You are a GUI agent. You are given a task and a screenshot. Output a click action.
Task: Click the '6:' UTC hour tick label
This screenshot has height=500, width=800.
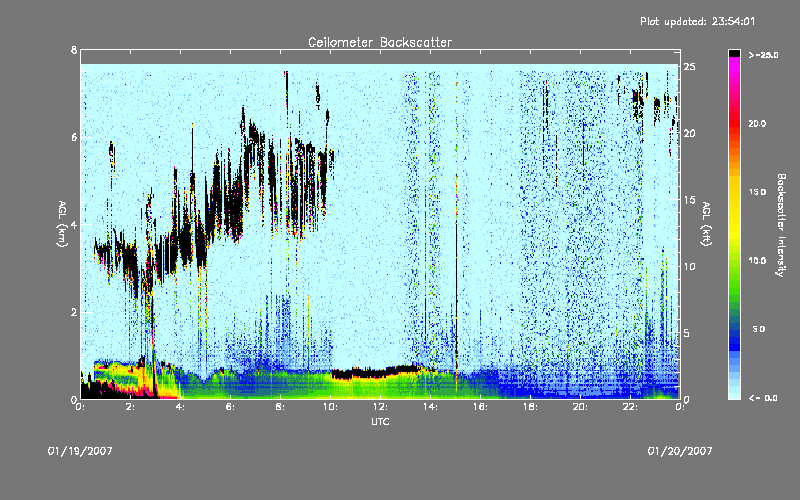pos(231,407)
